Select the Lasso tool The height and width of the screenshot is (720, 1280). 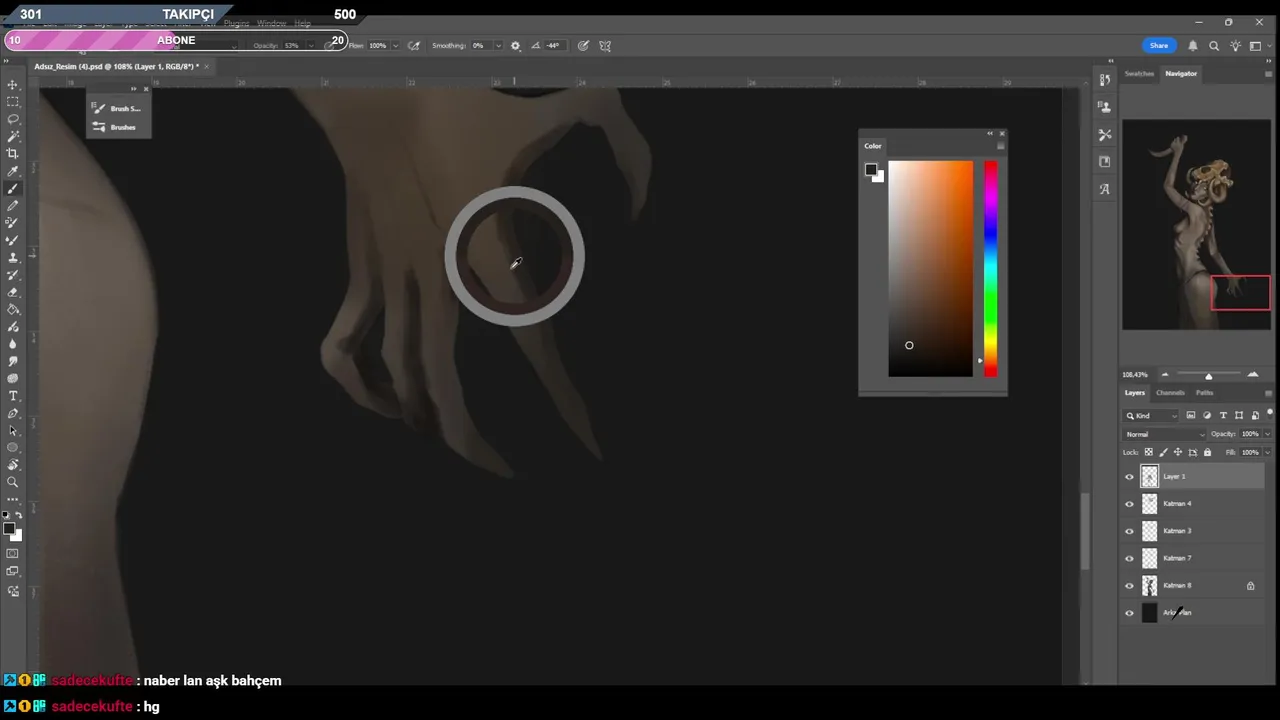click(13, 119)
